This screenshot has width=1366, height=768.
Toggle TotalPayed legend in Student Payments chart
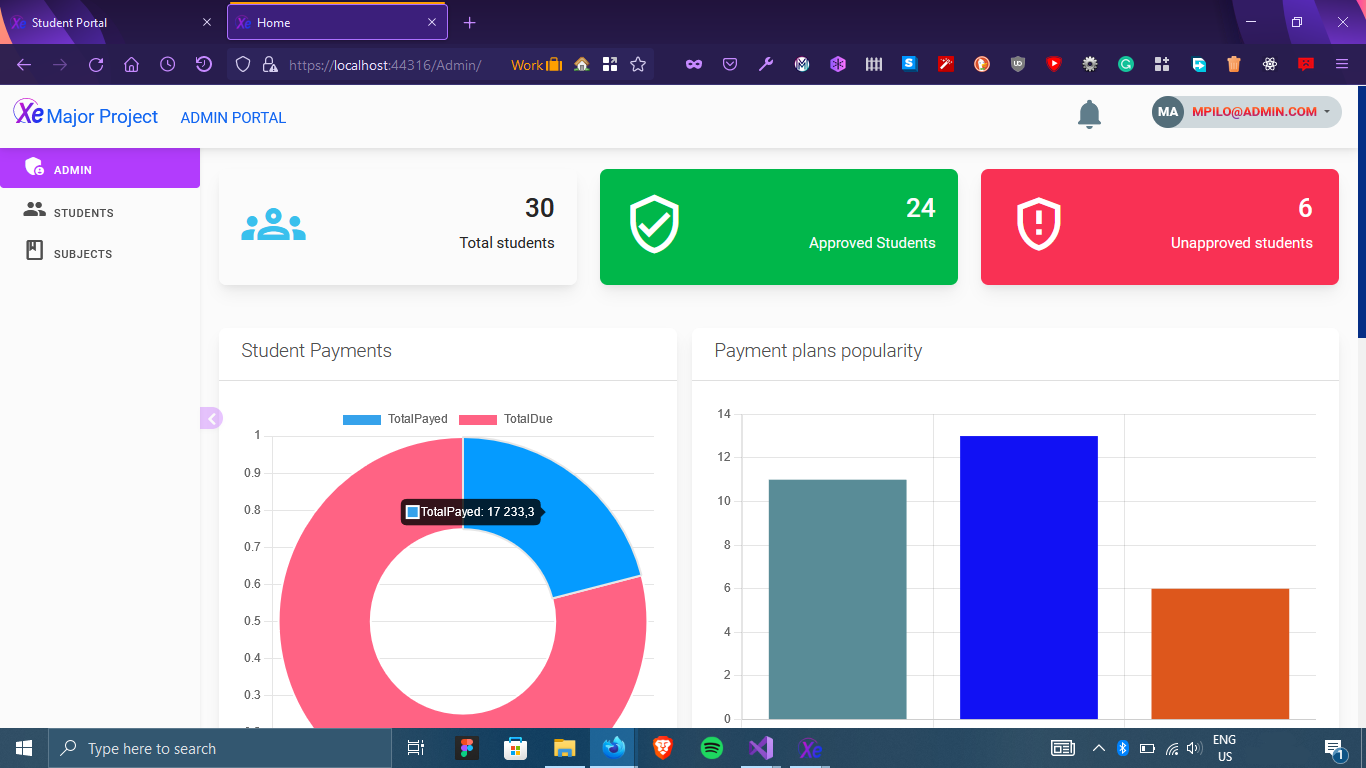click(395, 419)
